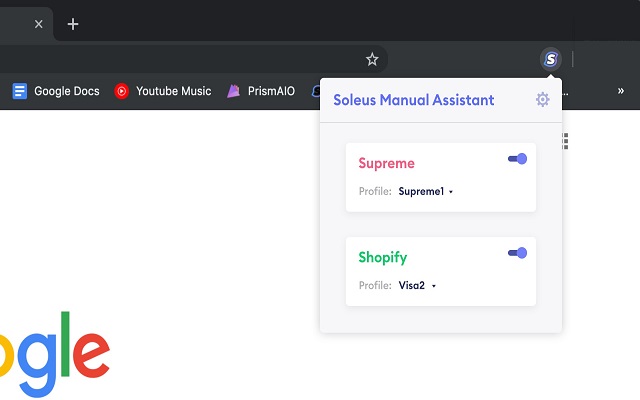Bookmark this page using the star icon

click(x=372, y=59)
